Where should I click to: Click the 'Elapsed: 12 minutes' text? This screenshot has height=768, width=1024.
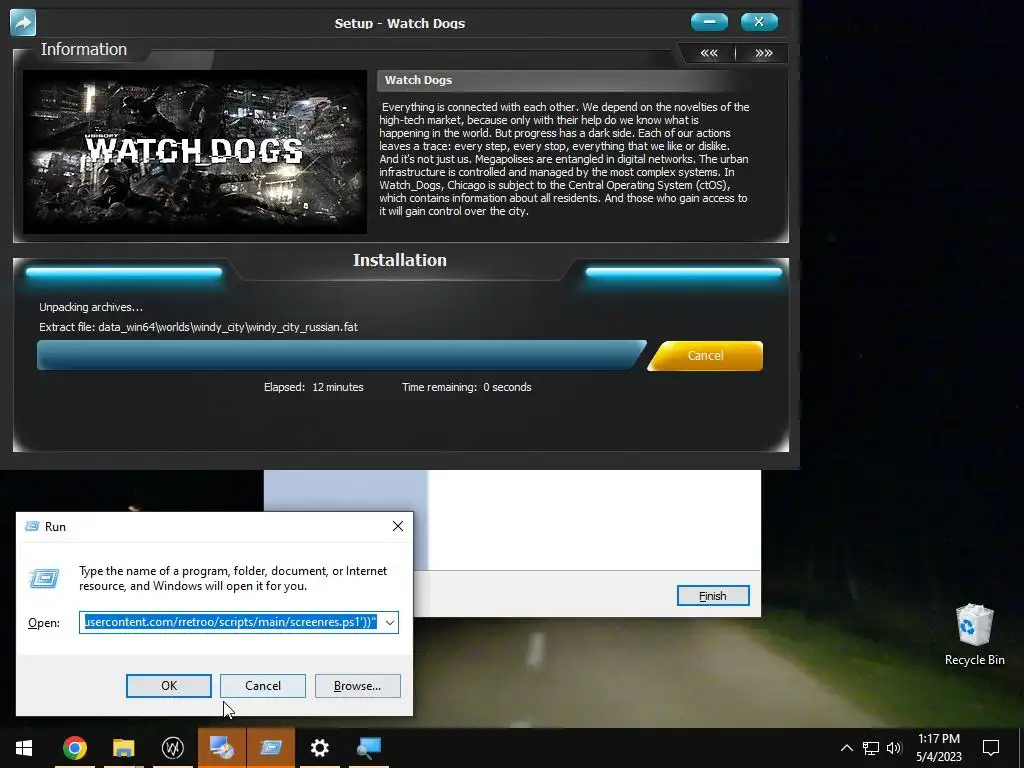(x=313, y=387)
